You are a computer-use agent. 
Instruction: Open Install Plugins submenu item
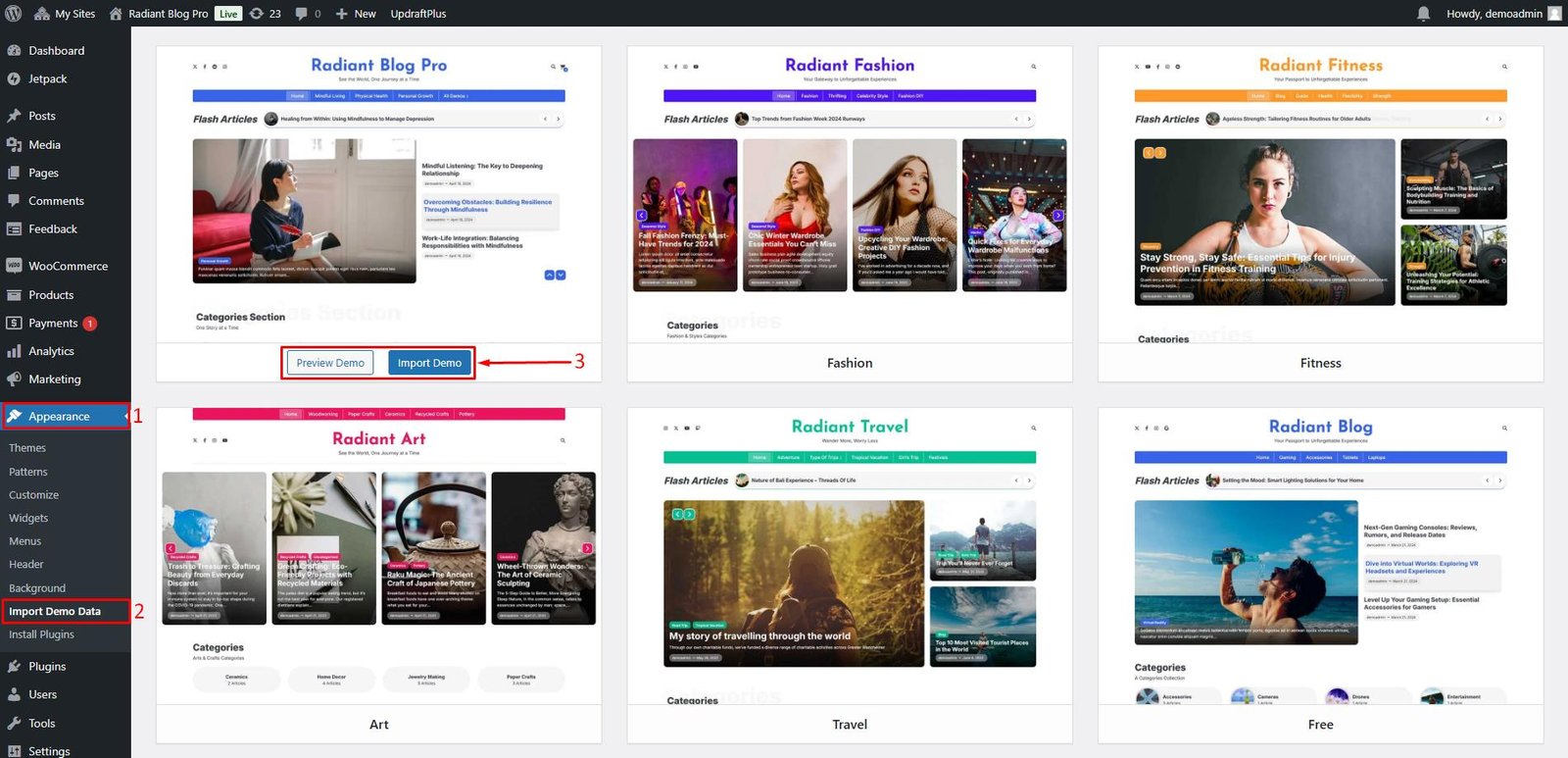pos(41,634)
